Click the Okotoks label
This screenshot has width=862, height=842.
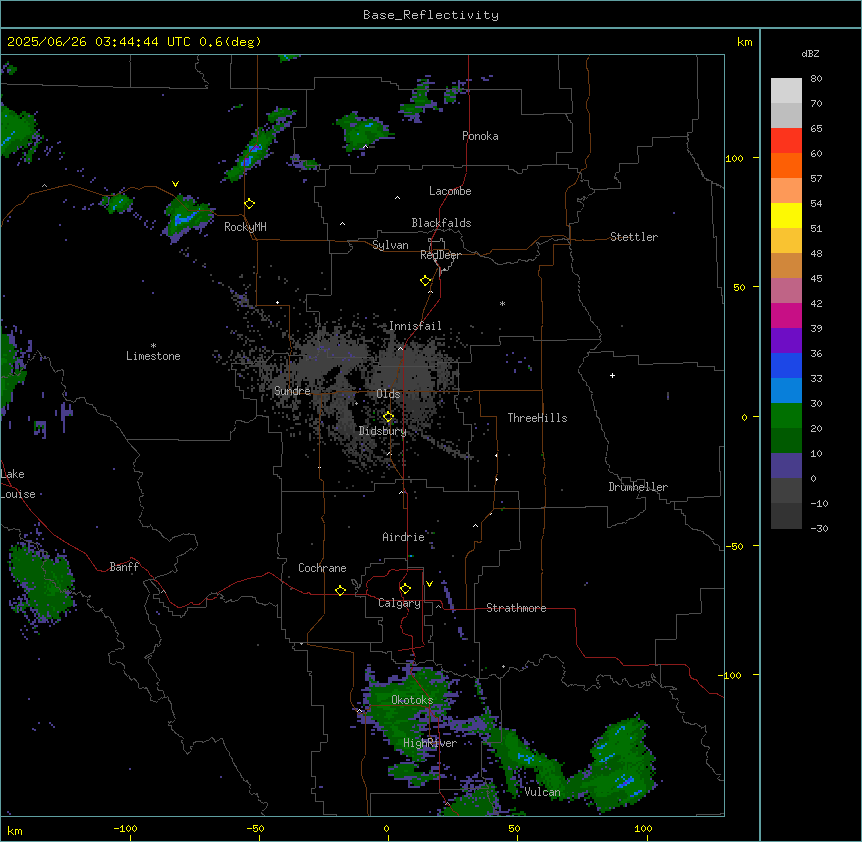click(x=412, y=700)
